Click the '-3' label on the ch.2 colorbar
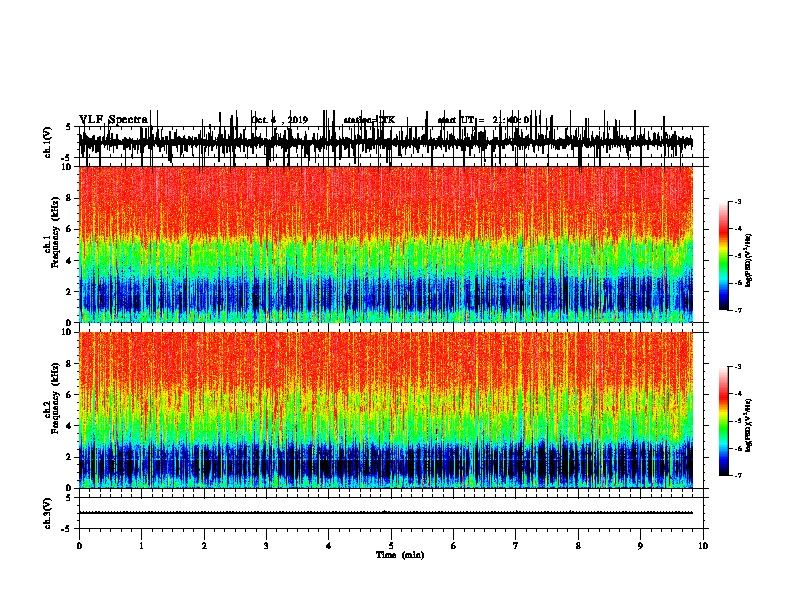792x612 pixels. pos(738,367)
